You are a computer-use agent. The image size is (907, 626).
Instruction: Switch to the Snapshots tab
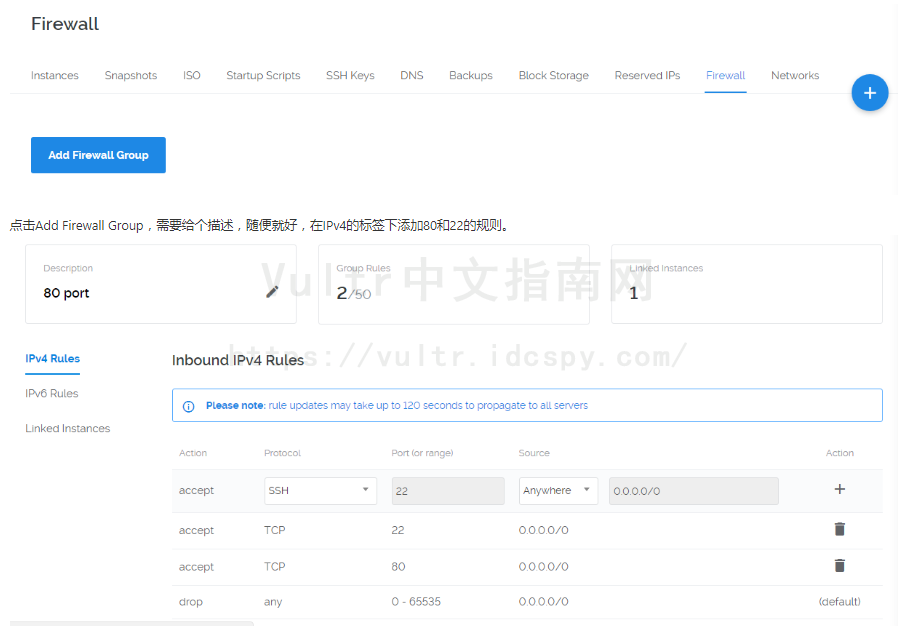click(131, 75)
